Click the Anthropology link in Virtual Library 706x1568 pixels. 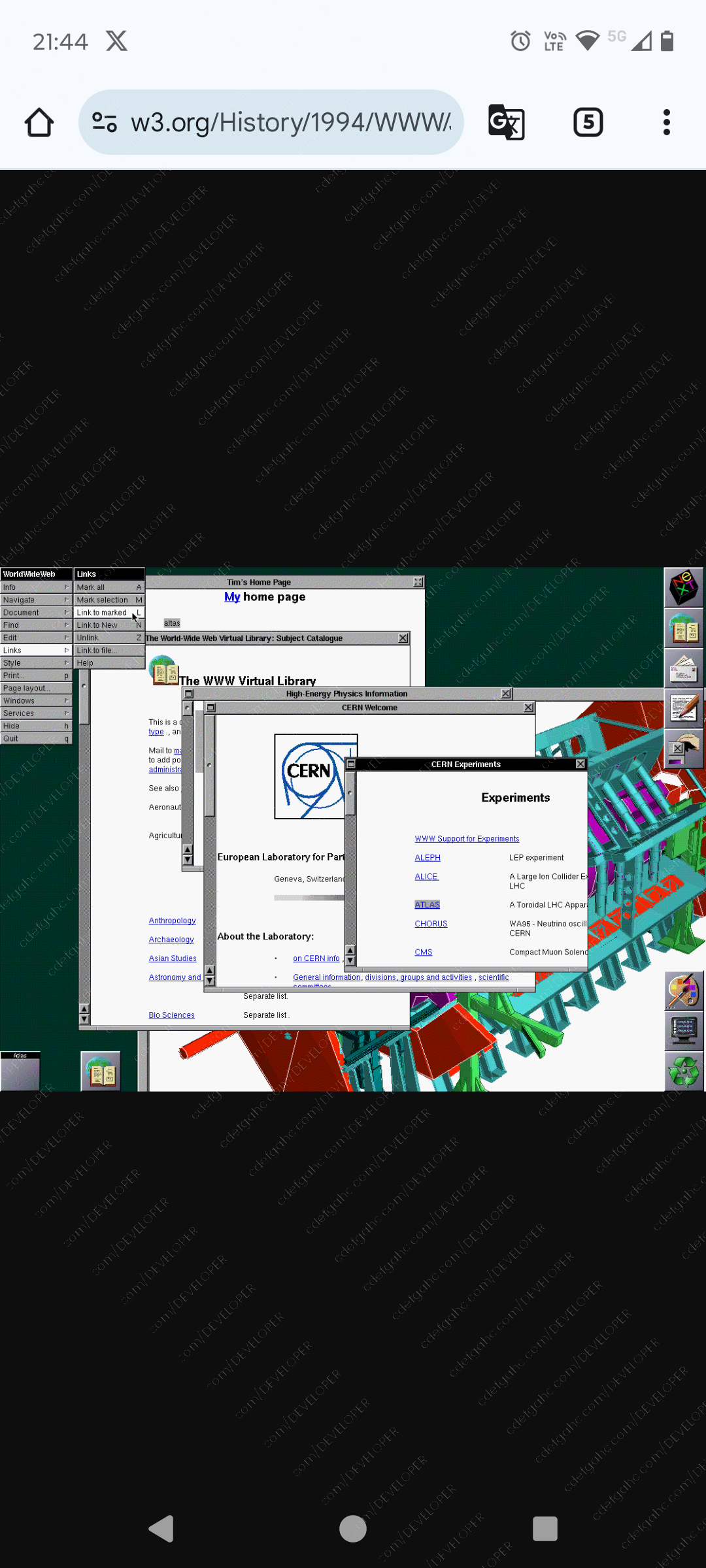(x=172, y=921)
